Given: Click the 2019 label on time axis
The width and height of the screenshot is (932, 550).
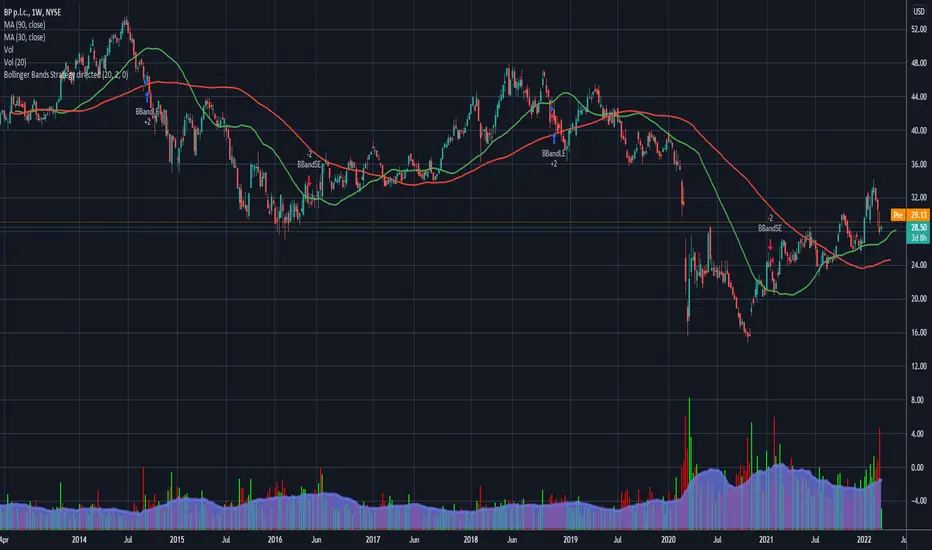Looking at the screenshot, I should click(571, 540).
